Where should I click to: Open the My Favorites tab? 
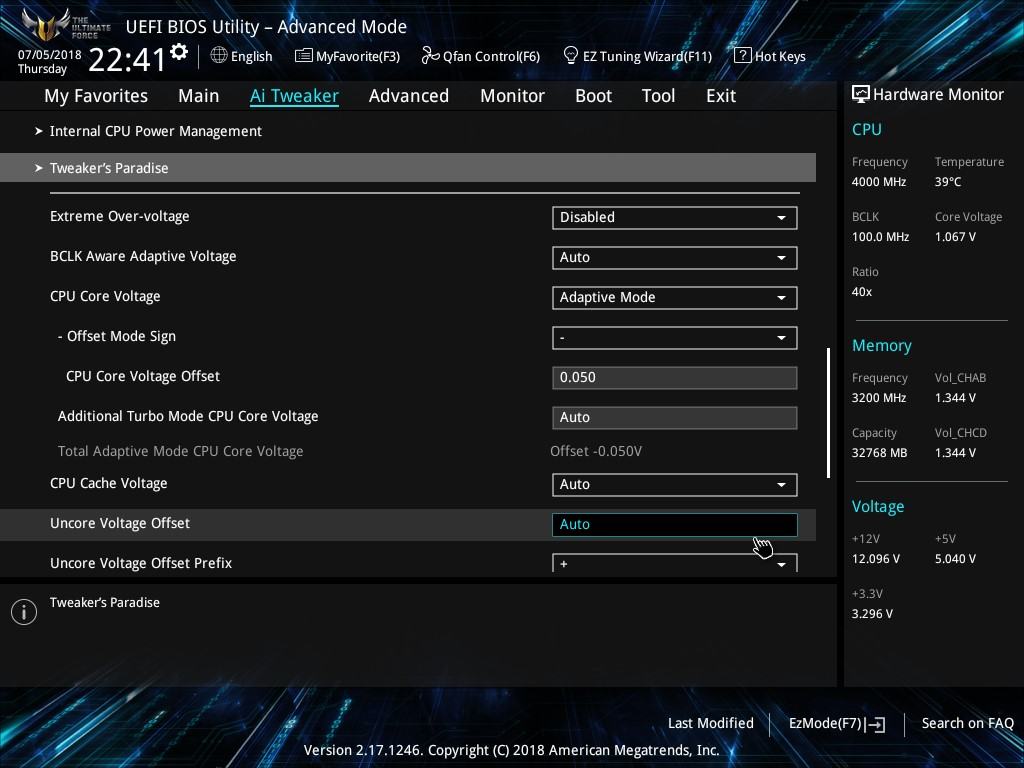(x=96, y=96)
